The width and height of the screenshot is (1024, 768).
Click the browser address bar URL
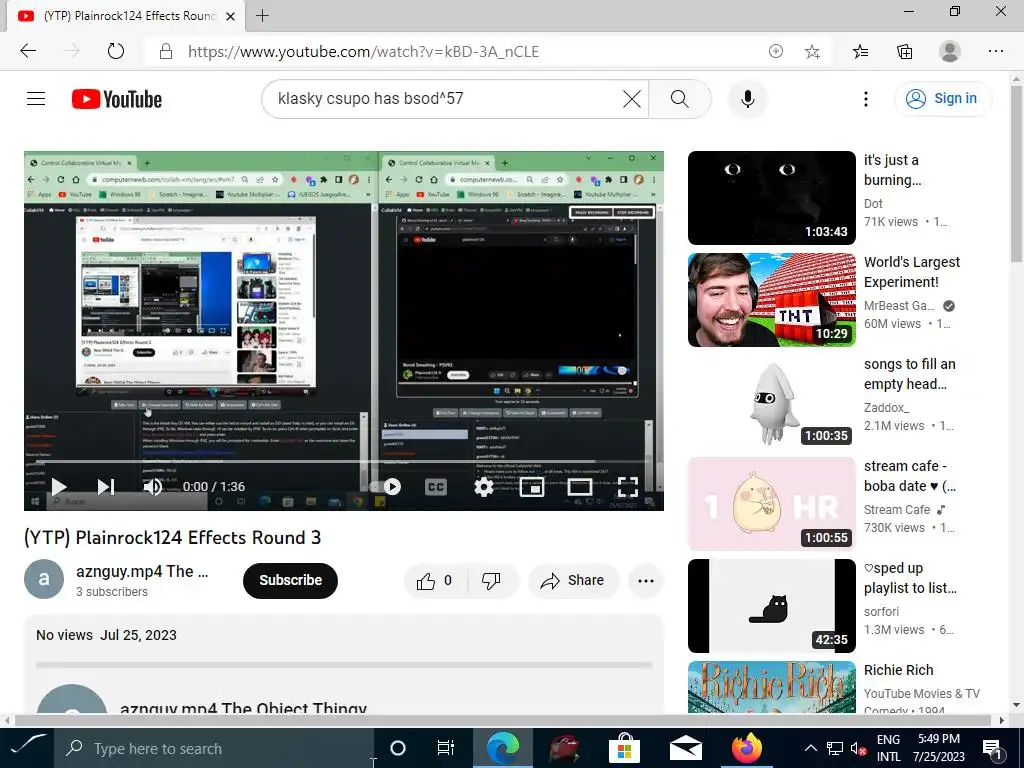point(363,52)
